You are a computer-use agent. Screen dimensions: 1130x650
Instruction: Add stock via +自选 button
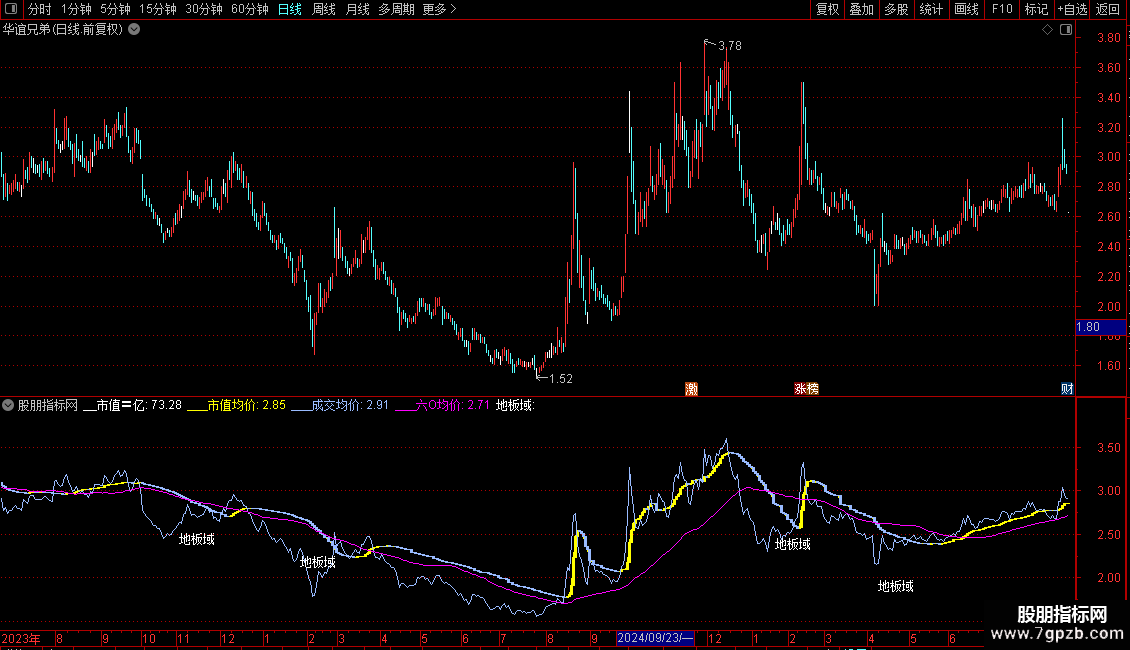pos(1072,9)
